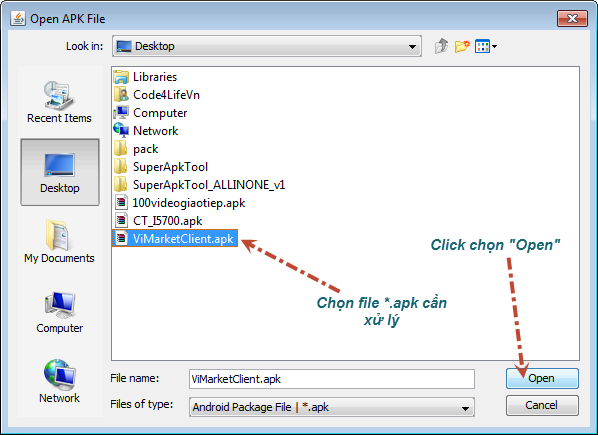
Task: Select the SuperApkTool_ALLINONE_v1 folder
Action: click(199, 185)
